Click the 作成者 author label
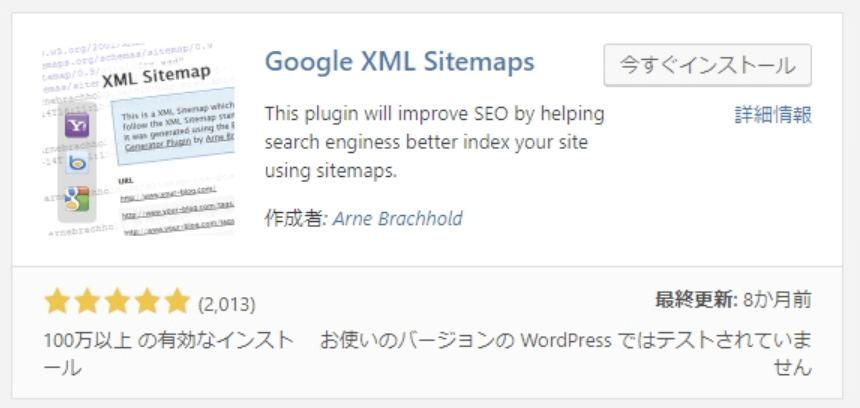Screen dimensions: 860x408 tap(296, 218)
